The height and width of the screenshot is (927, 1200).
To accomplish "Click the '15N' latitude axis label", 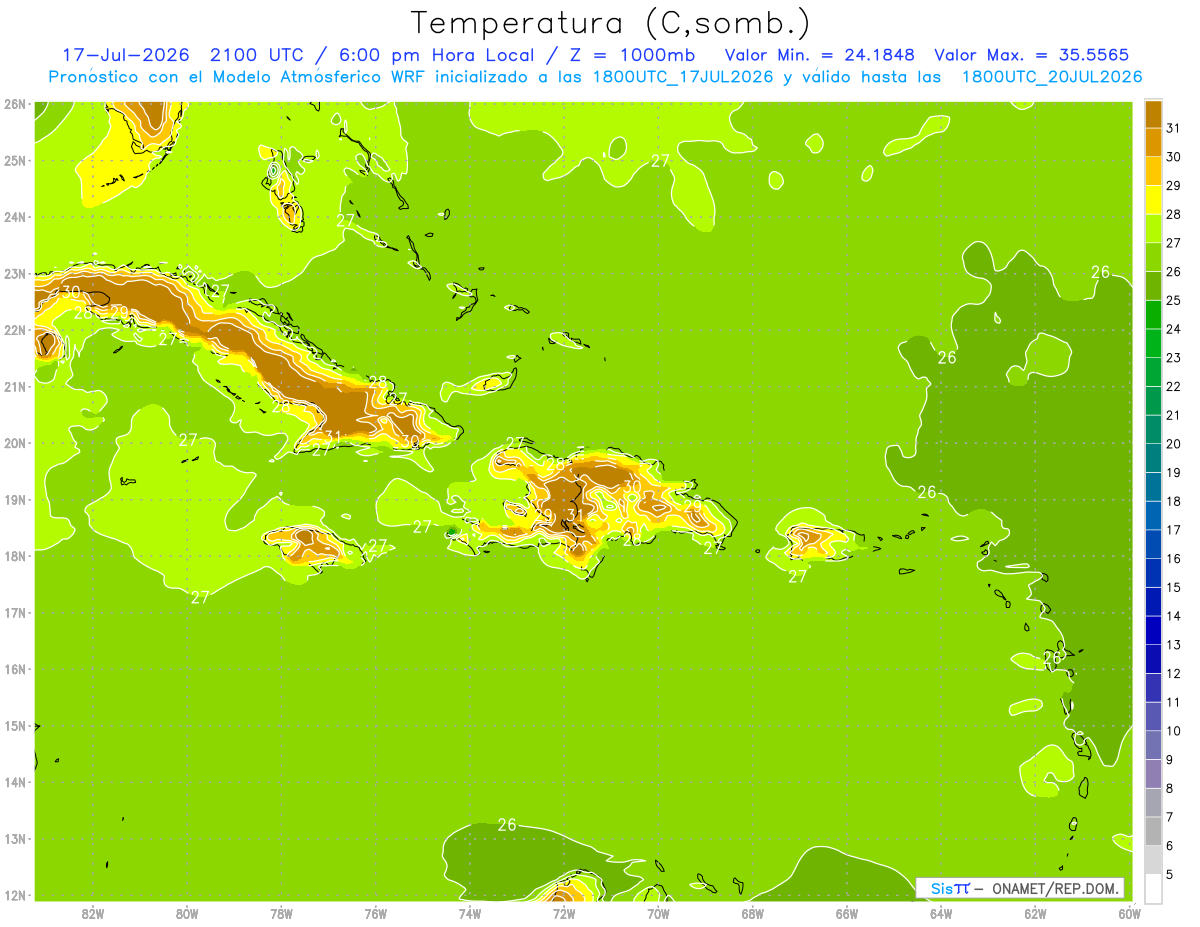I will (x=14, y=725).
